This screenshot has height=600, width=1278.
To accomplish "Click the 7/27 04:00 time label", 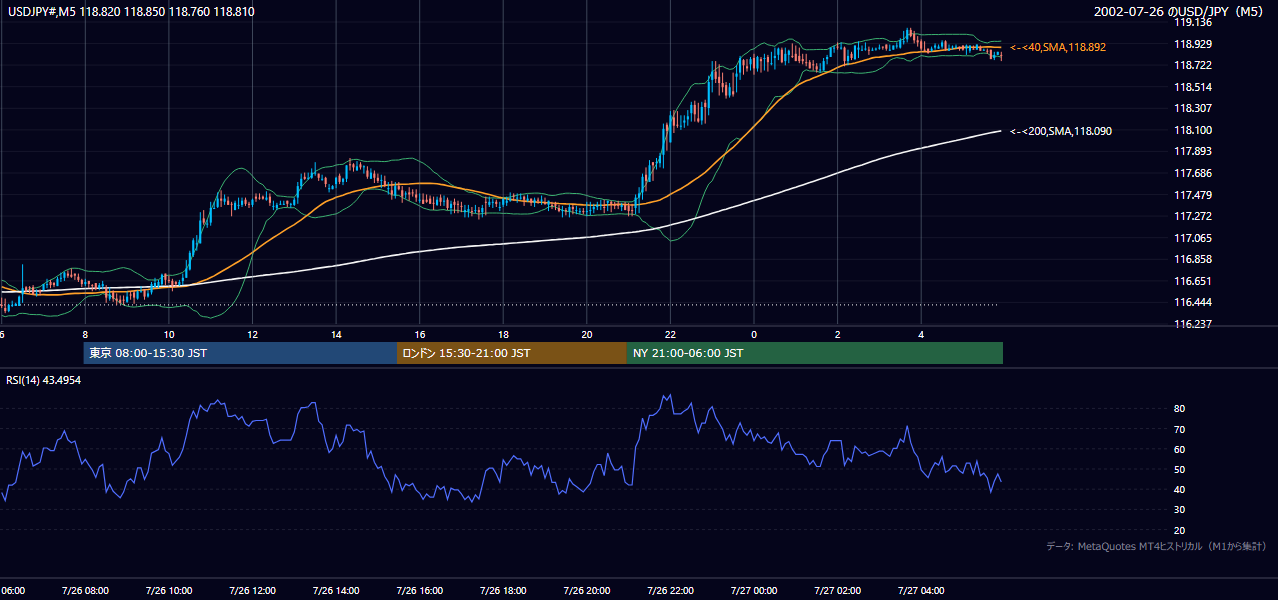I will click(922, 591).
